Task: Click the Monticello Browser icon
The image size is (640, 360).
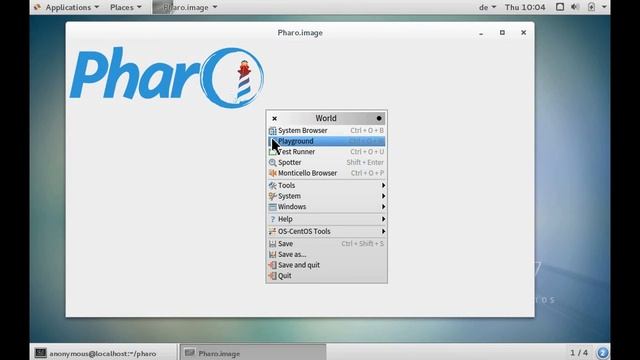Action: click(272, 173)
